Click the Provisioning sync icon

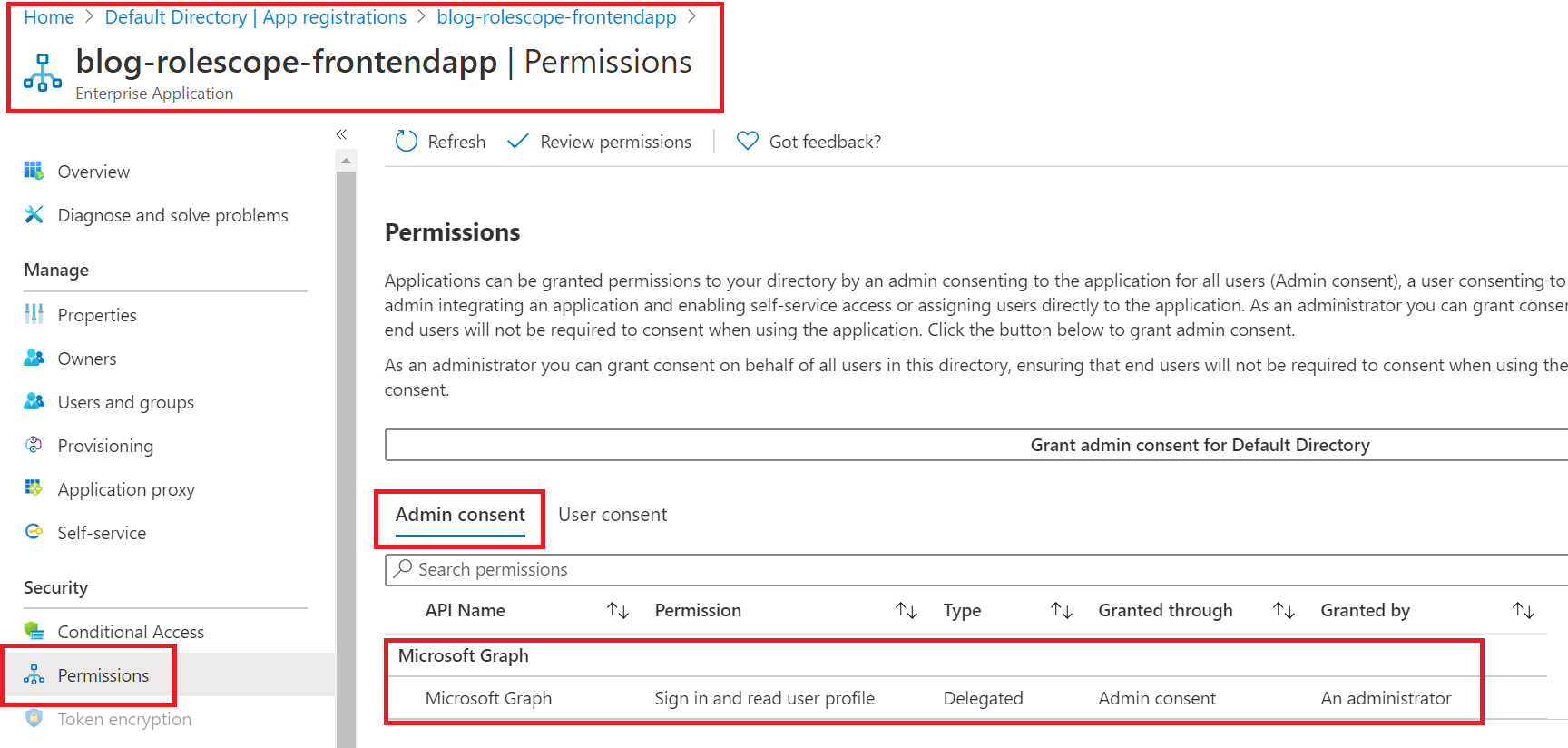(34, 445)
